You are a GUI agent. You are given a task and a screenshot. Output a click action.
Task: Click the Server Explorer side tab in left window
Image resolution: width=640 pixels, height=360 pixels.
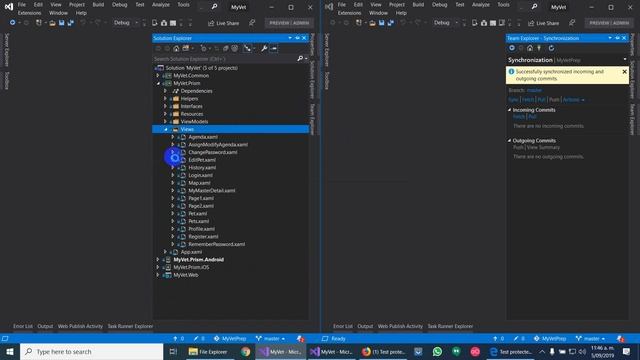tap(7, 50)
